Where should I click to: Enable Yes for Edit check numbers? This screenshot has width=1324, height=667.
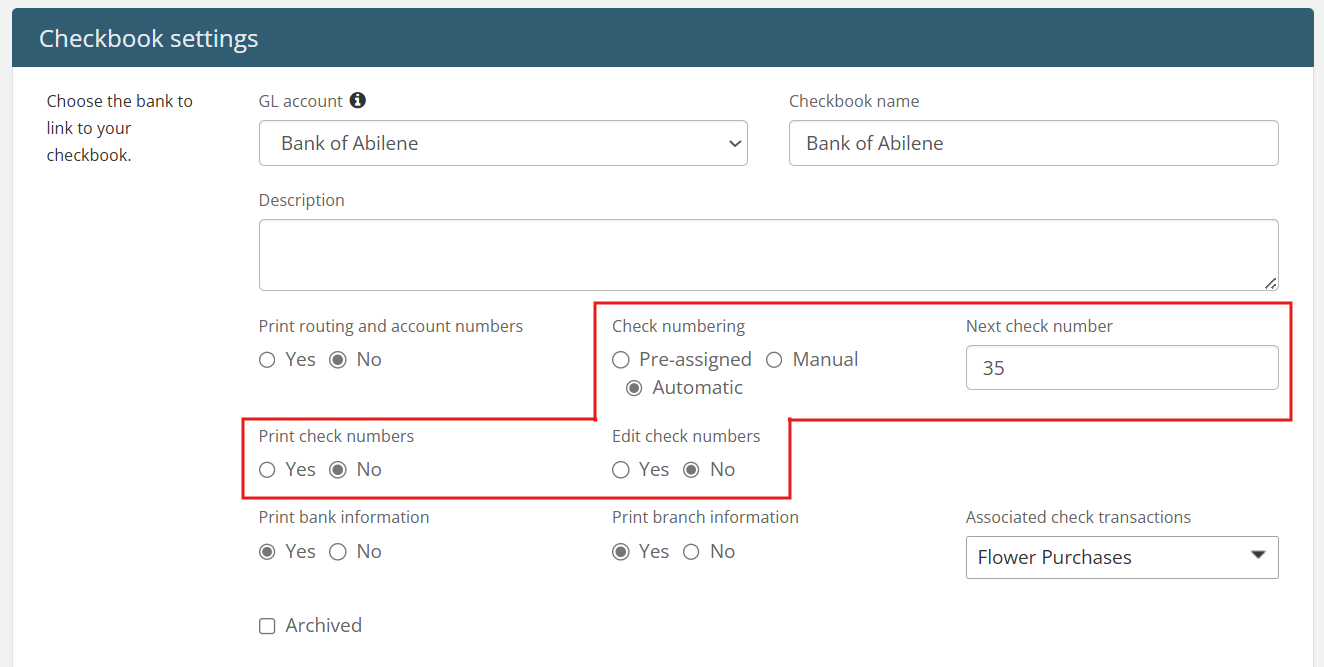point(621,470)
